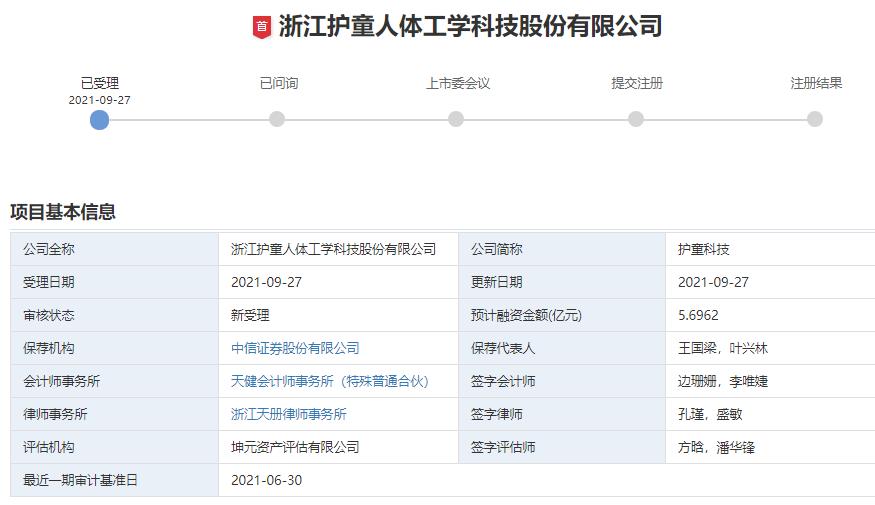
Task: Select the 上市委会议 stage label
Action: (x=458, y=83)
